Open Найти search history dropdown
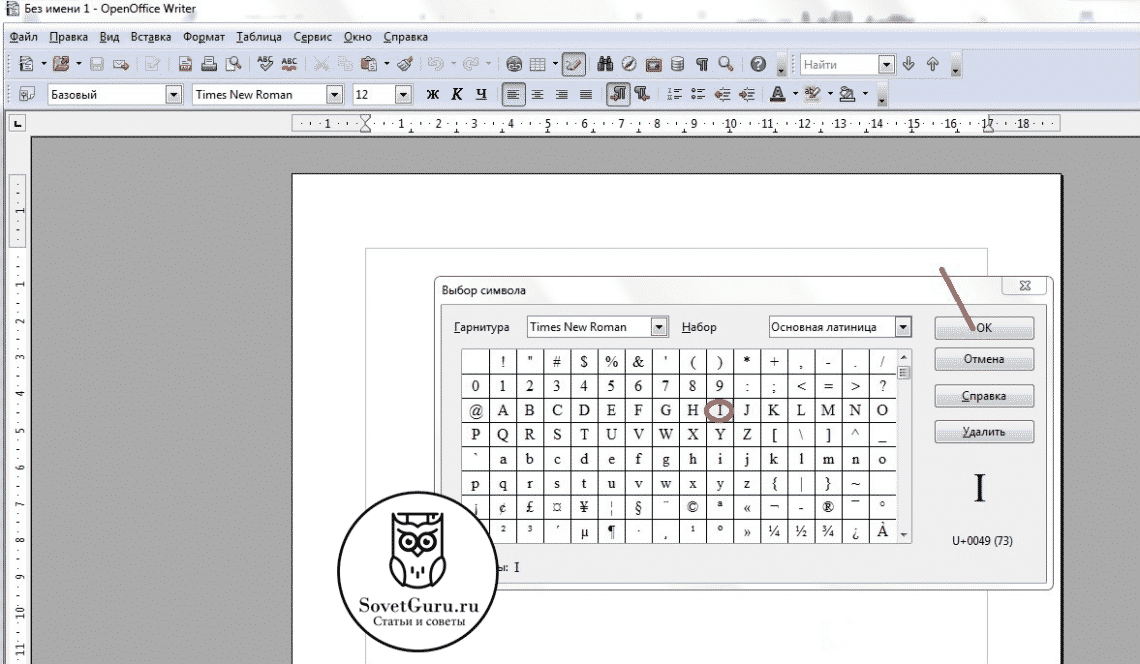The image size is (1140, 664). (886, 65)
